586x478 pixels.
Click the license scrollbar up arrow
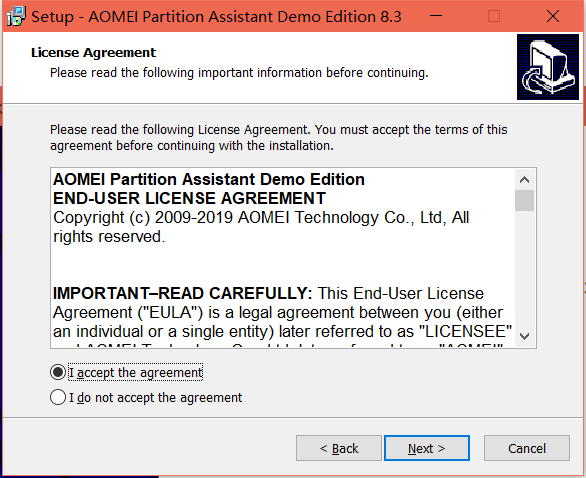click(524, 180)
